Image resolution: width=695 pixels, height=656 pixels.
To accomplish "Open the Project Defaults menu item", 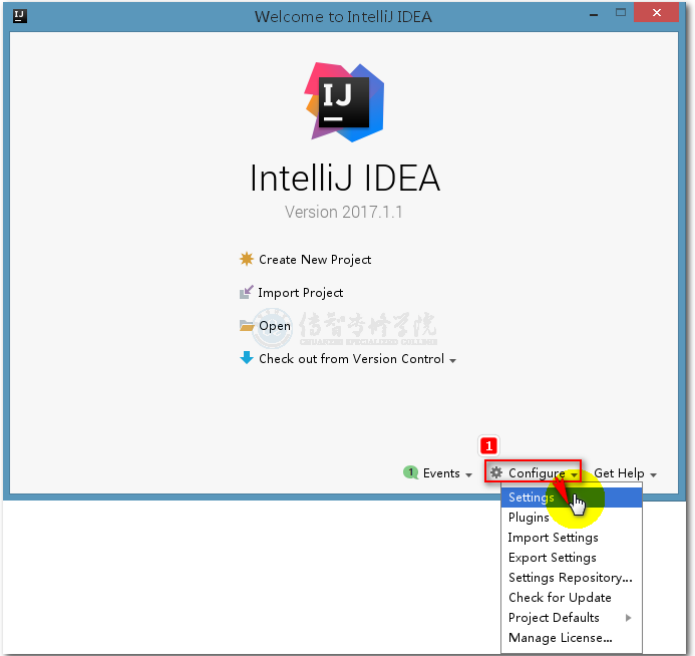I will tap(572, 617).
